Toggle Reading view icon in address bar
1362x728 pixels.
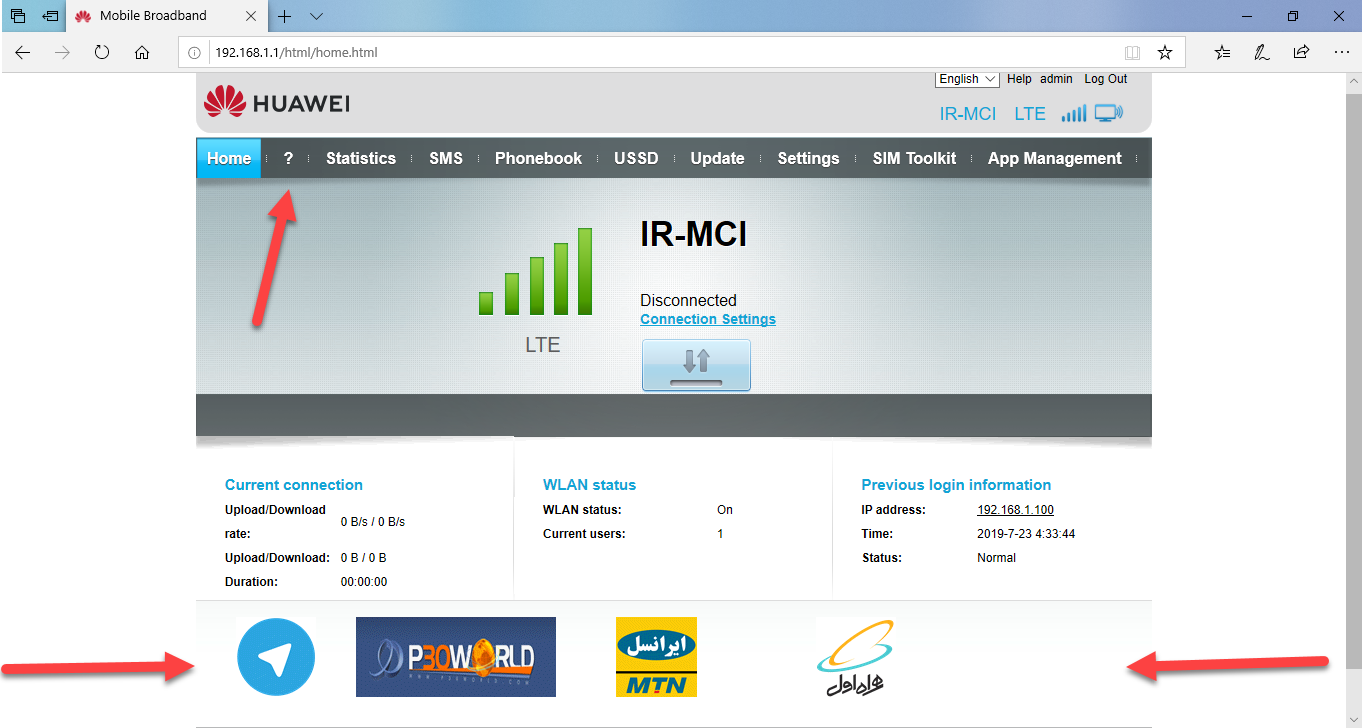(1132, 52)
